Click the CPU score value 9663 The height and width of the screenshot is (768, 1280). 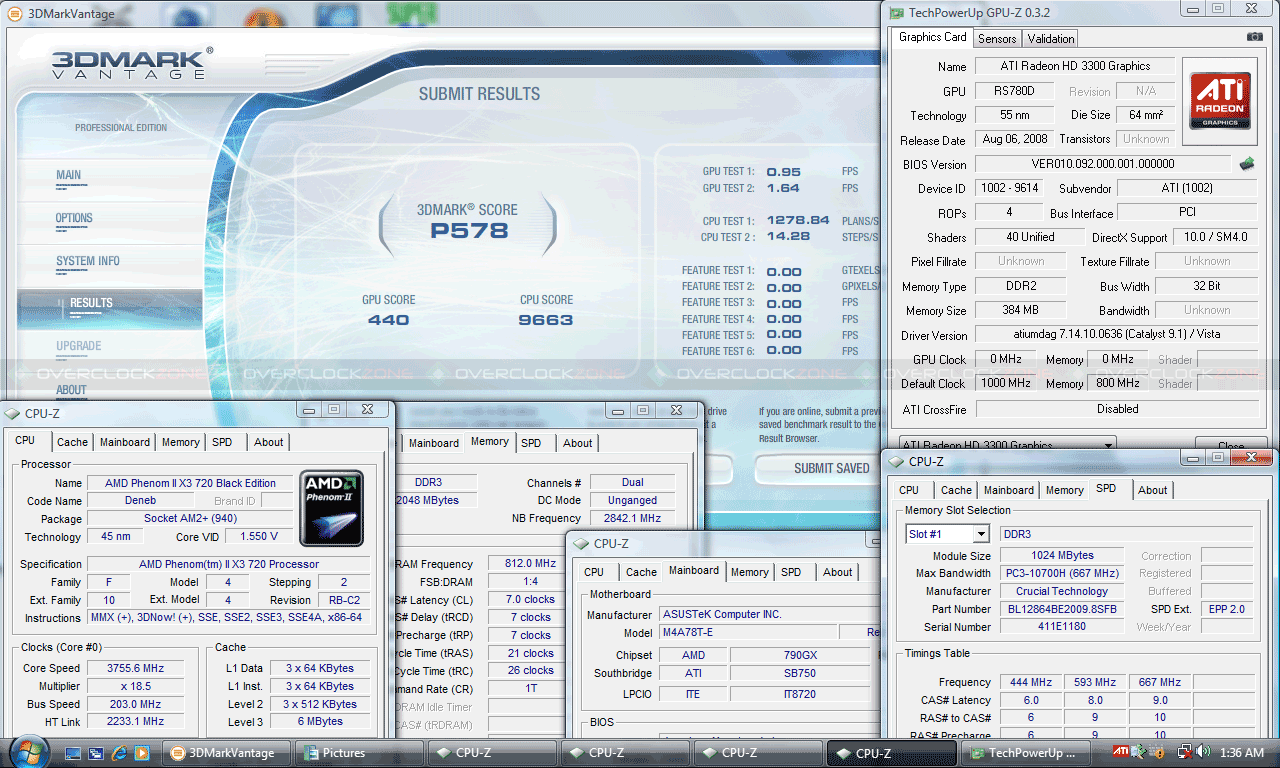point(546,320)
